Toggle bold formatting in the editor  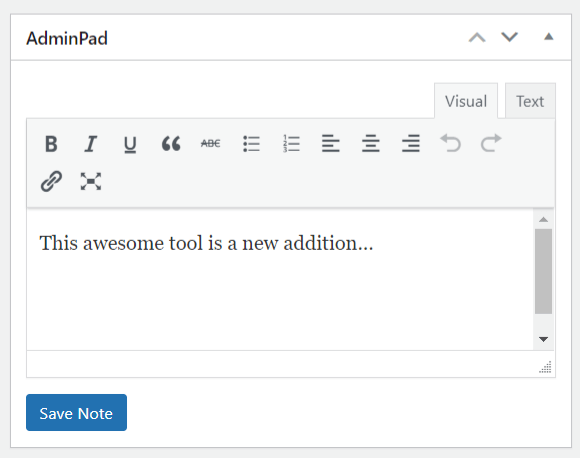pyautogui.click(x=51, y=144)
